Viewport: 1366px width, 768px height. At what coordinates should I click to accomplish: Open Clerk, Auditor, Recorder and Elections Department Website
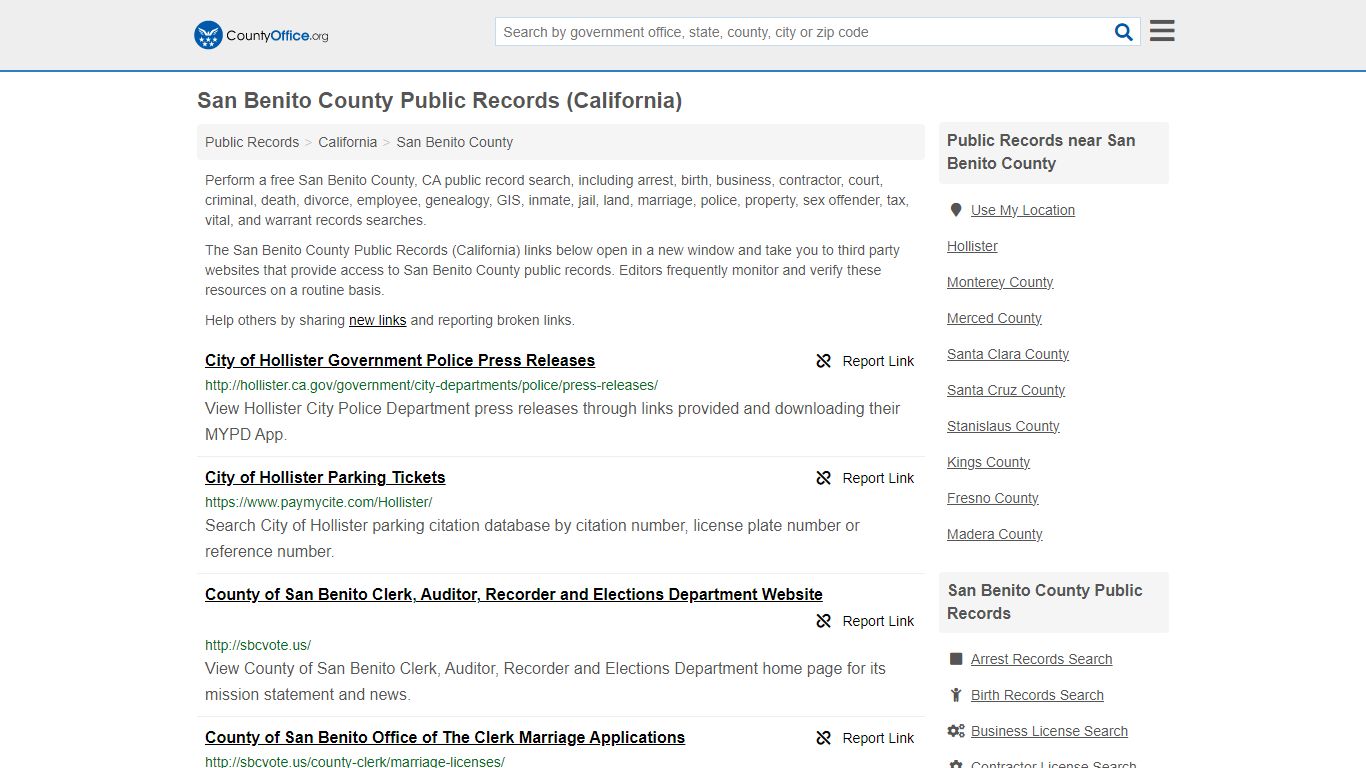(514, 594)
